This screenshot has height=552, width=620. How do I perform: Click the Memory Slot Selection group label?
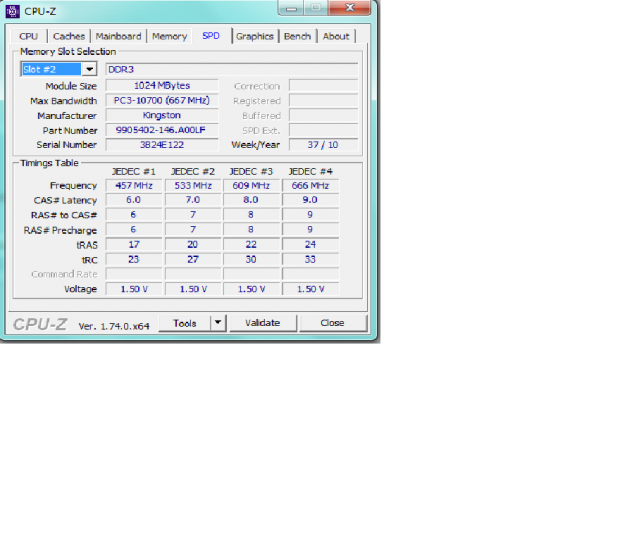click(x=68, y=52)
